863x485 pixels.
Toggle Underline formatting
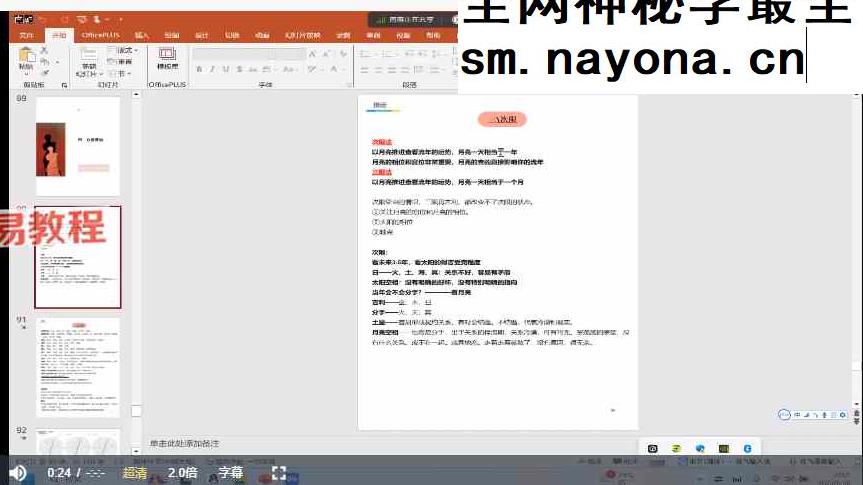(x=226, y=69)
